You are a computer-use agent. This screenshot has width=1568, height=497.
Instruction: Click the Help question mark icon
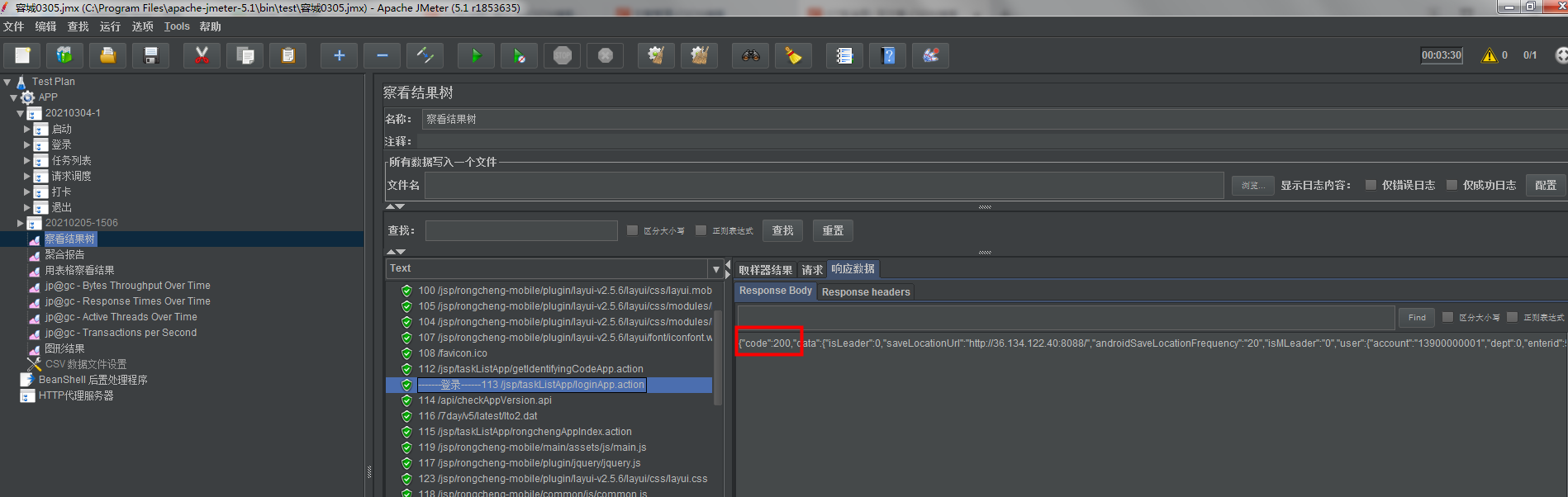(887, 55)
